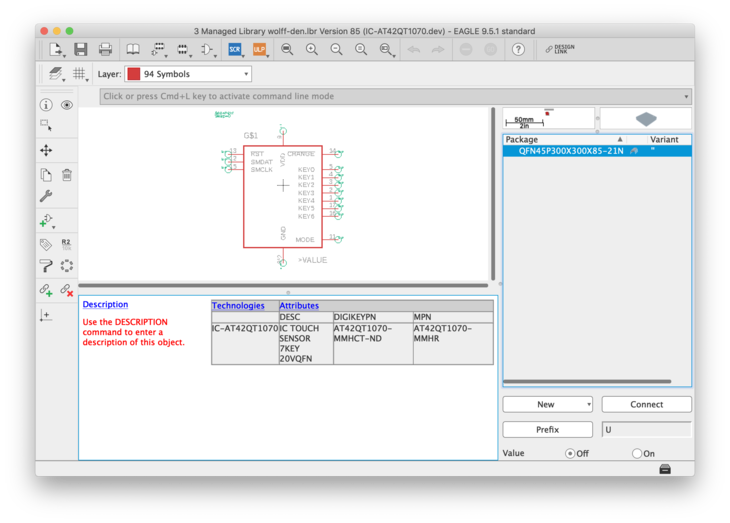Click the Save disk icon
Screen dimensions: 730x523
pos(80,49)
